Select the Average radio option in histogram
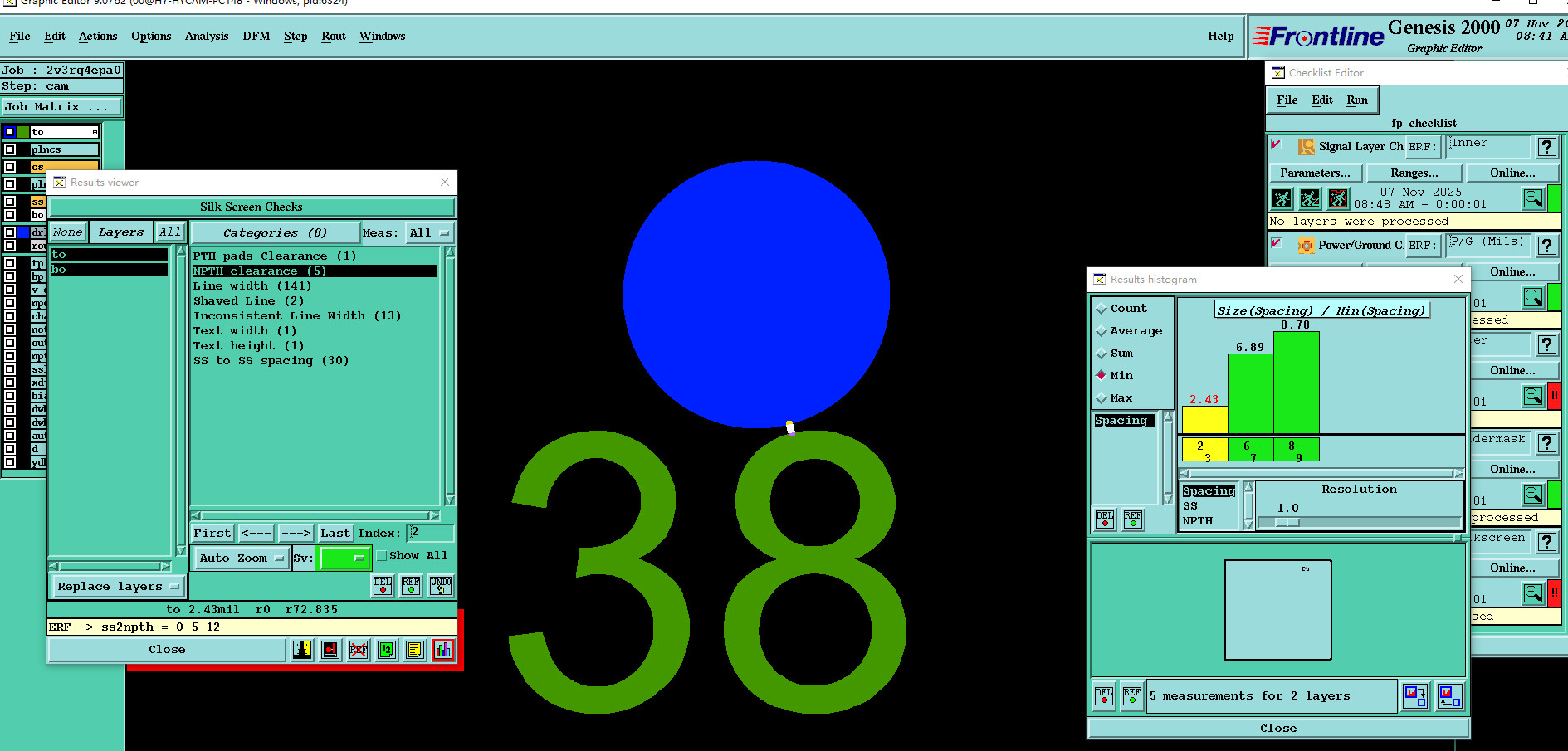 pyautogui.click(x=1102, y=331)
